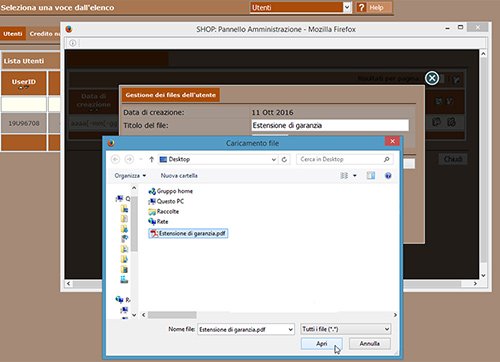Expand the Utenti dropdown at top
This screenshot has width=500, height=362.
347,7
